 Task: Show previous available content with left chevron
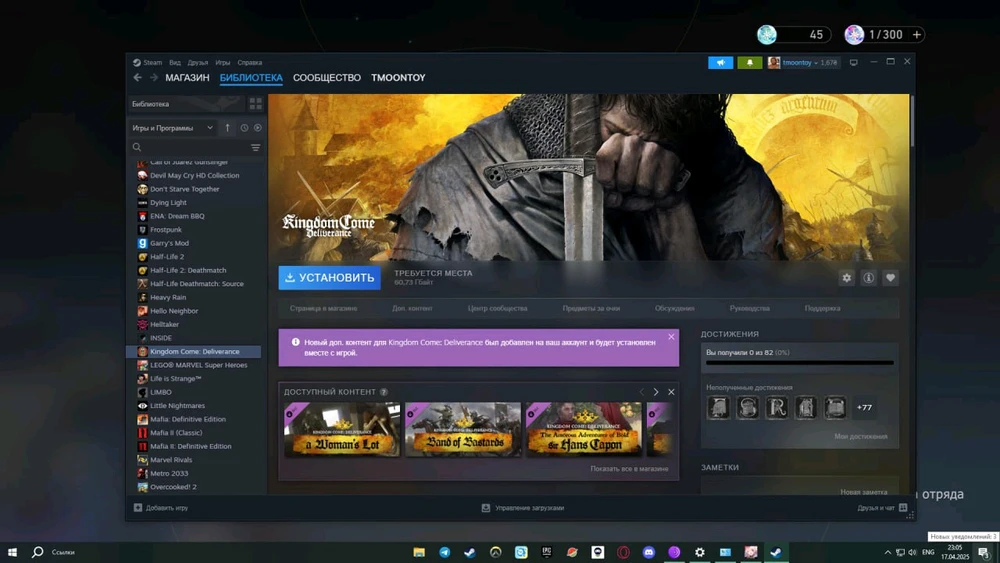click(642, 392)
